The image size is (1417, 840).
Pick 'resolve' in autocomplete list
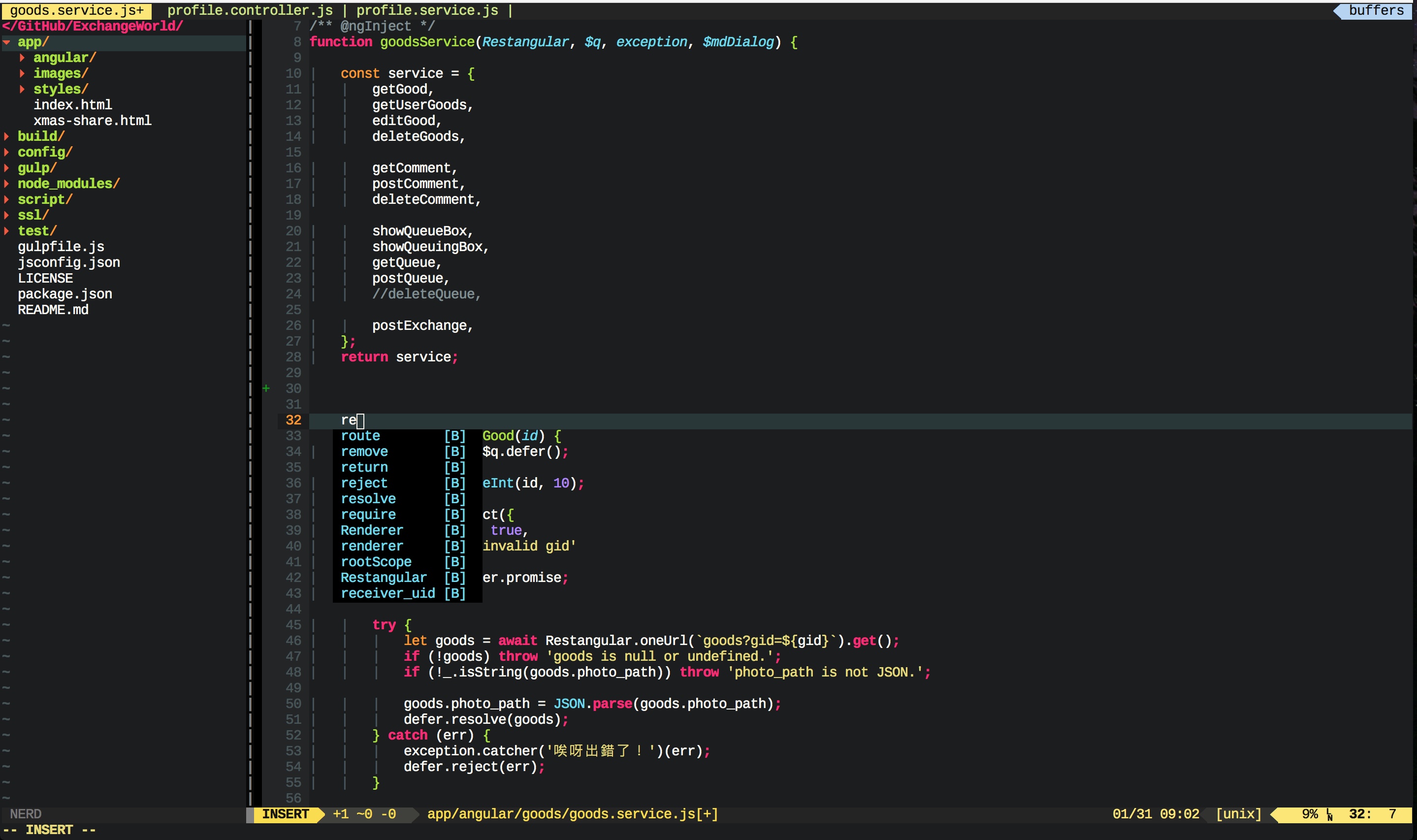368,499
